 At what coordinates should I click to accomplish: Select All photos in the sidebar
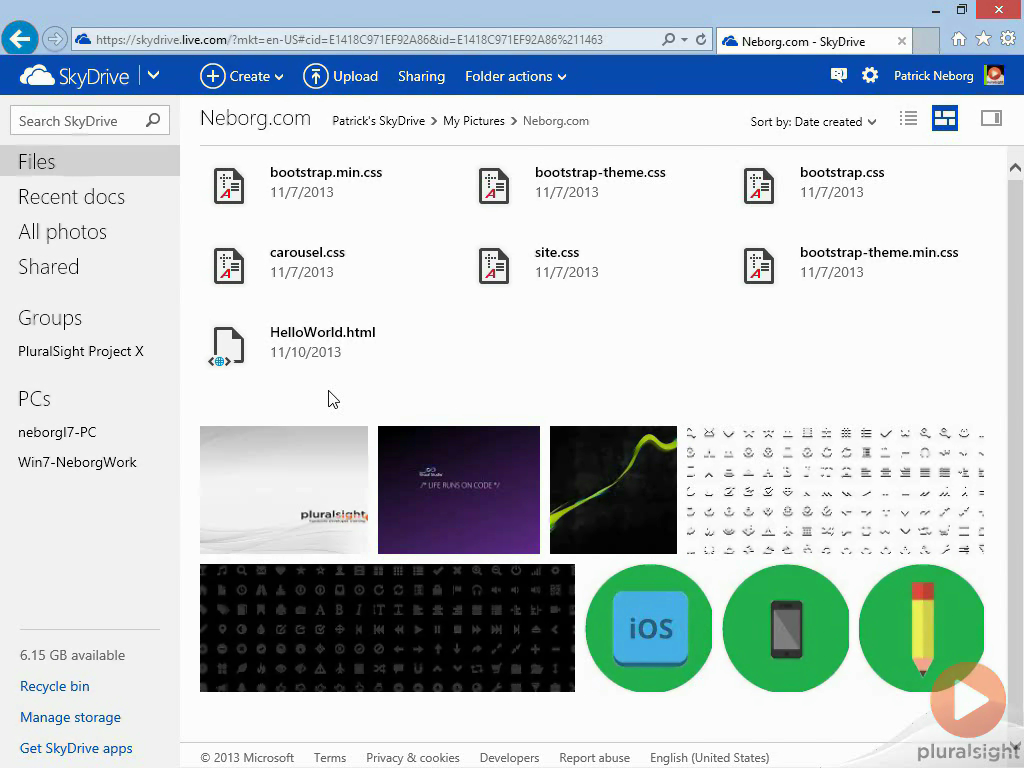point(62,232)
